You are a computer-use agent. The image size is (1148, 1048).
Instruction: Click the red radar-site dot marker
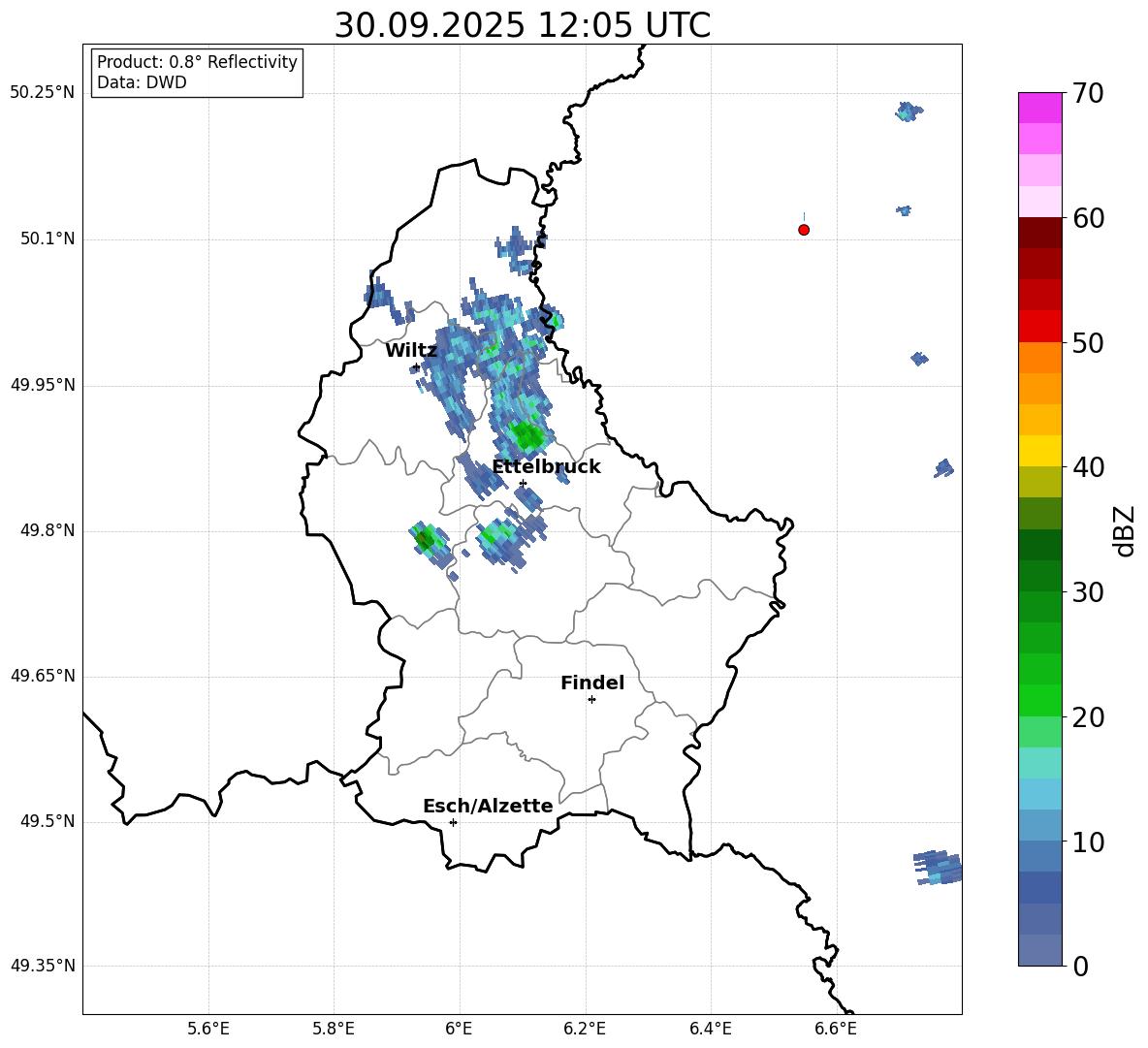[804, 230]
